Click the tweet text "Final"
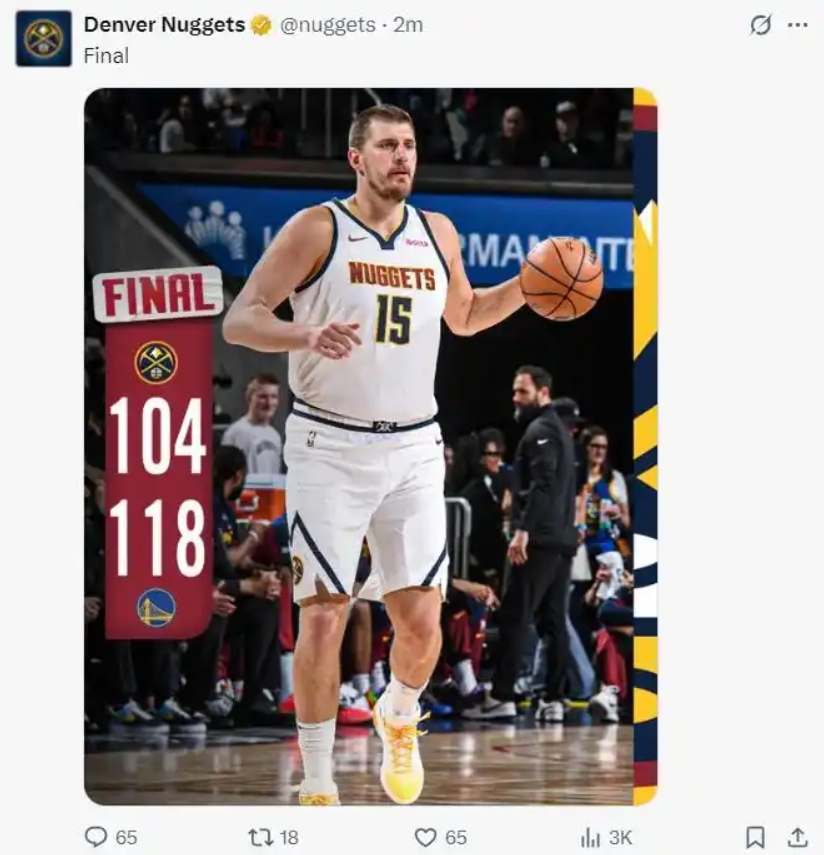The width and height of the screenshot is (824, 855). coord(106,56)
